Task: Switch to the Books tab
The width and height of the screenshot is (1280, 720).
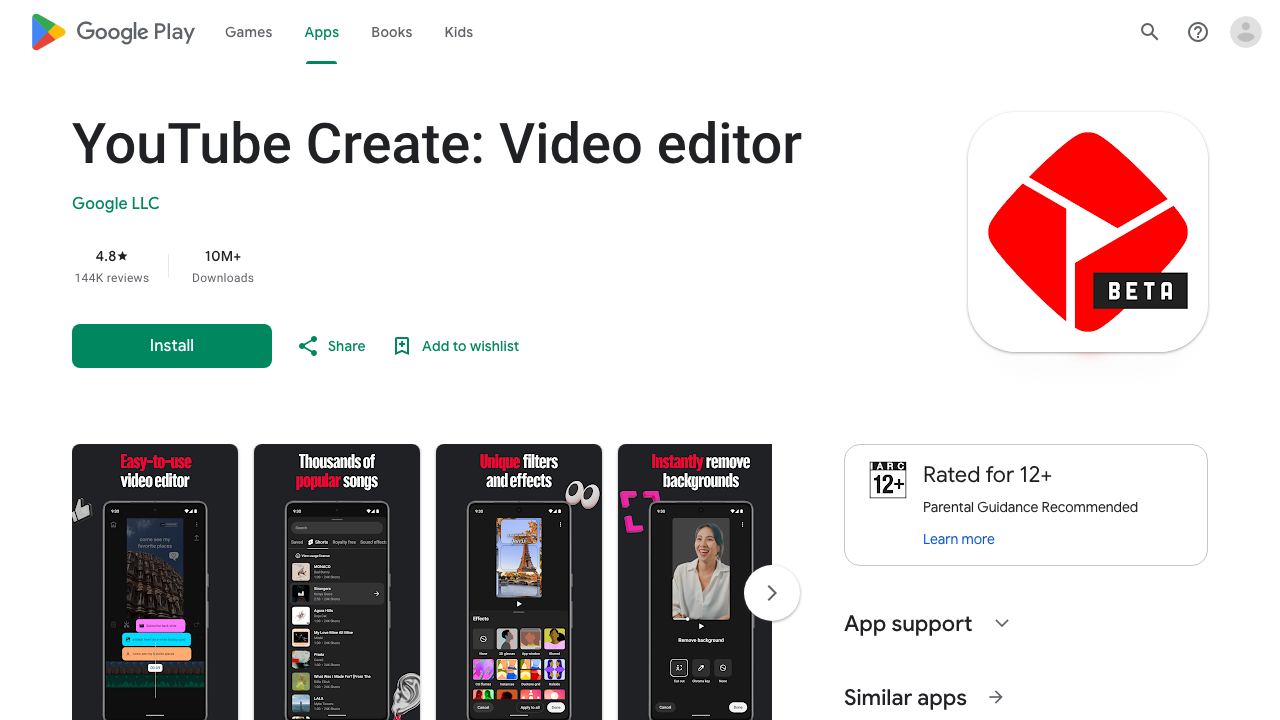Action: 392,32
